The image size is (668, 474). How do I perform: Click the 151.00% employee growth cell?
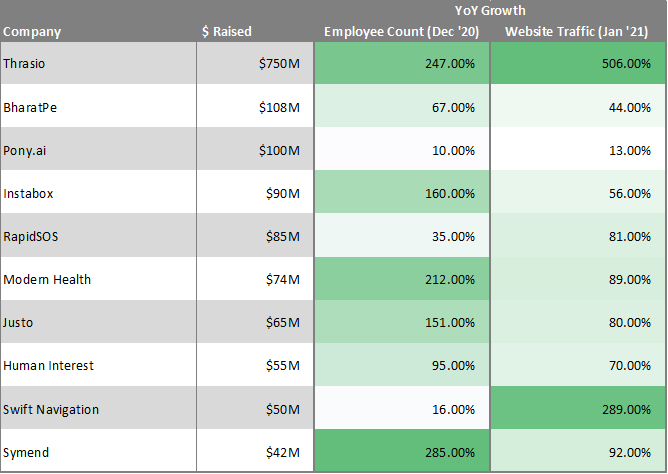tap(402, 322)
